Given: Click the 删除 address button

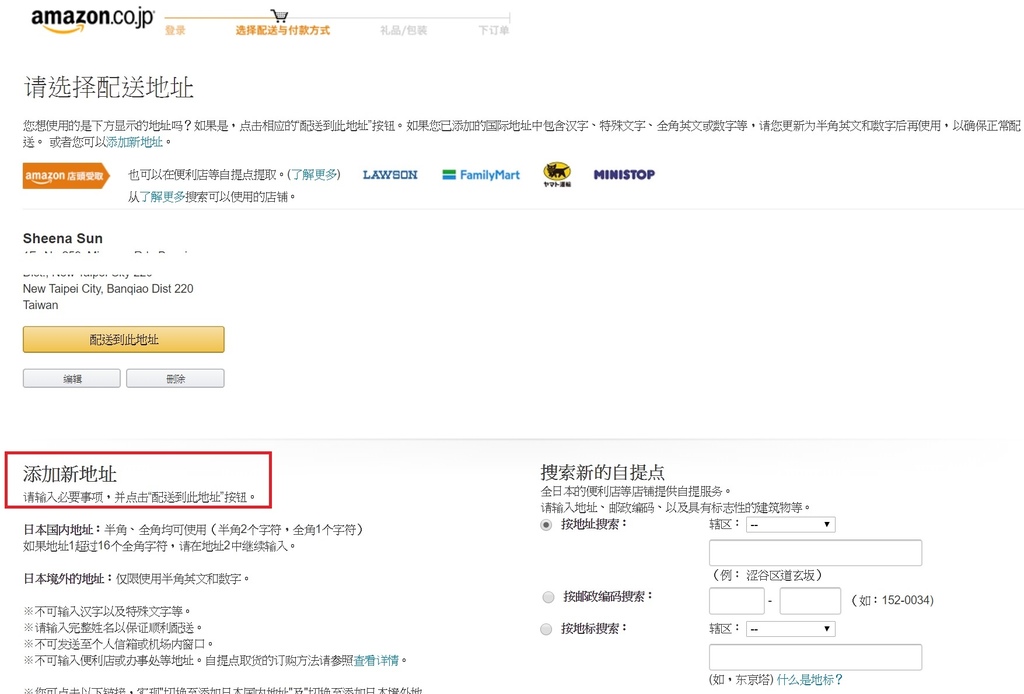Looking at the screenshot, I should pos(175,379).
